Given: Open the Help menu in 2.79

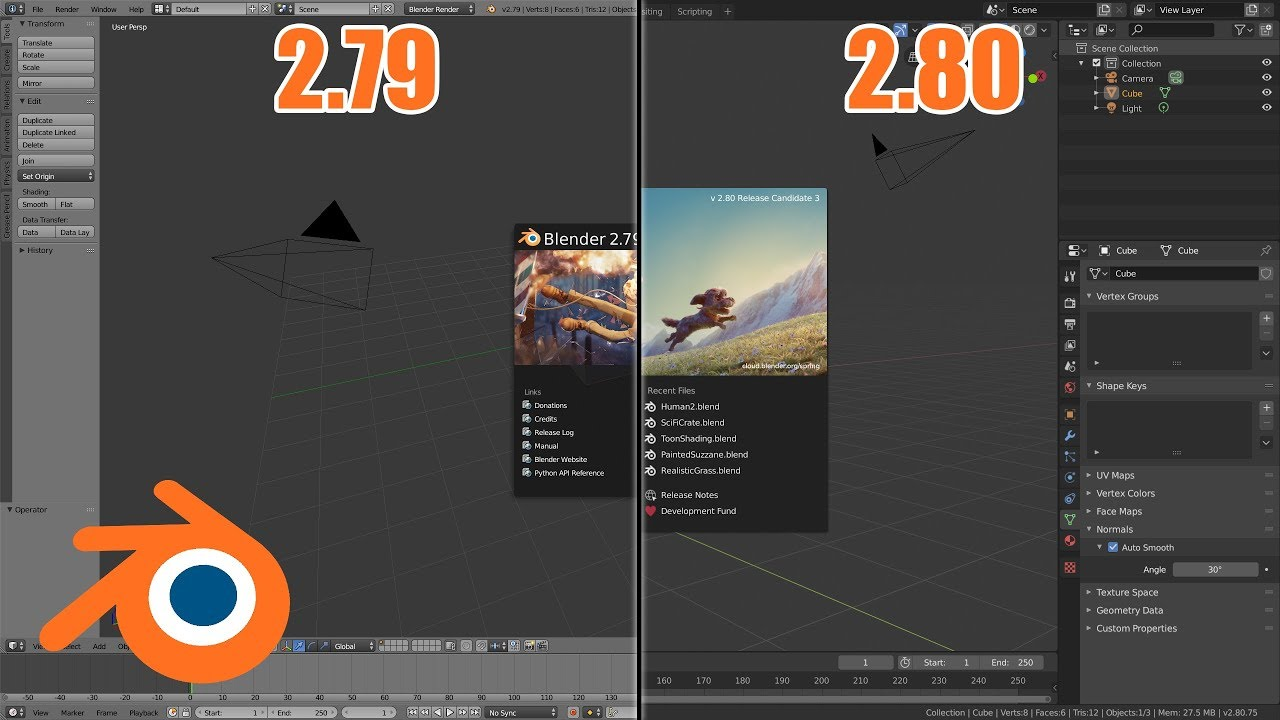Looking at the screenshot, I should click(x=136, y=9).
